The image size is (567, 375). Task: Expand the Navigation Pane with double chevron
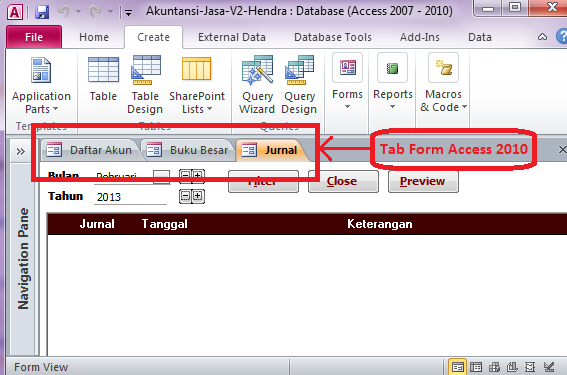(21, 151)
